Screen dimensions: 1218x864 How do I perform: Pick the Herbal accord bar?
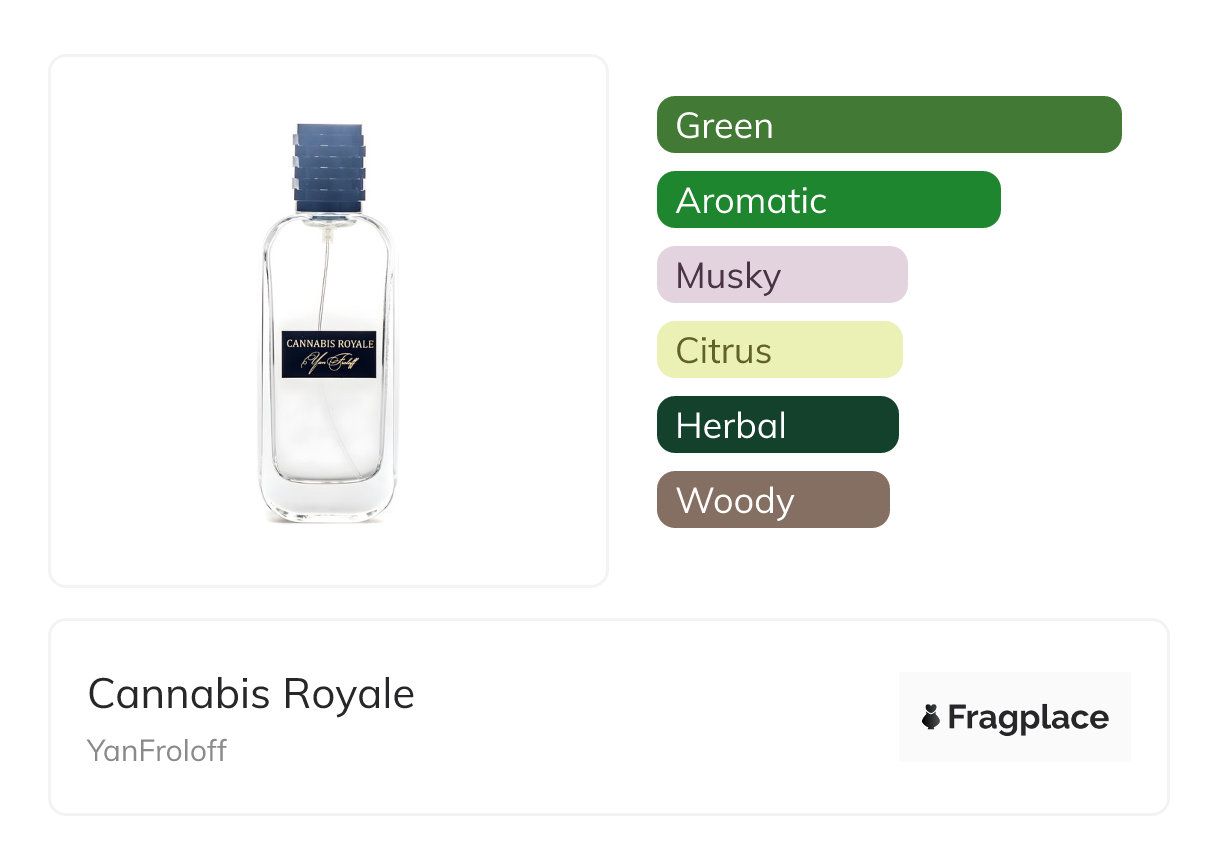point(777,425)
